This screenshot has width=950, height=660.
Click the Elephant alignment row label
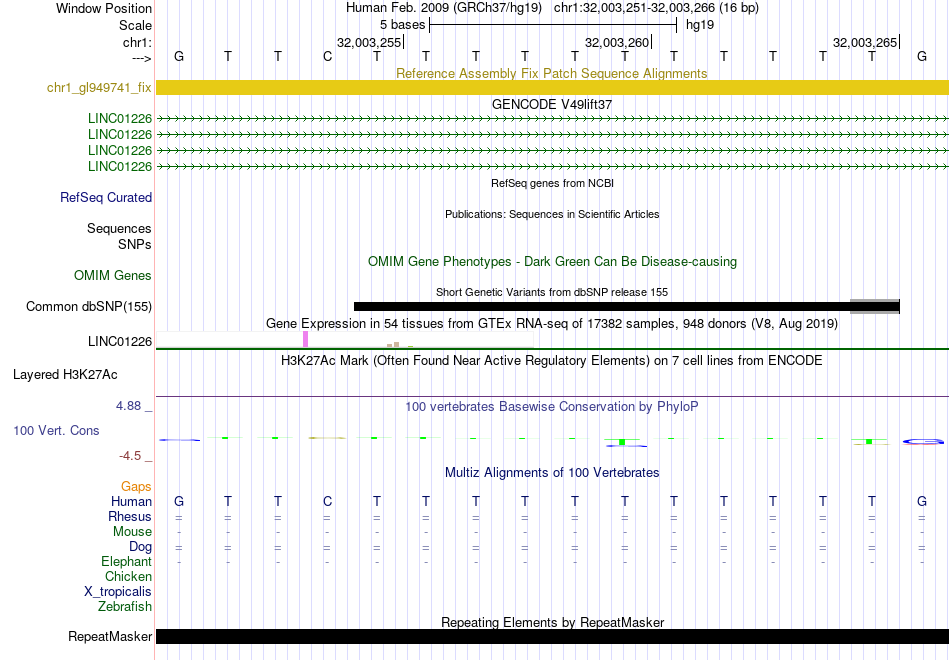pyautogui.click(x=127, y=562)
